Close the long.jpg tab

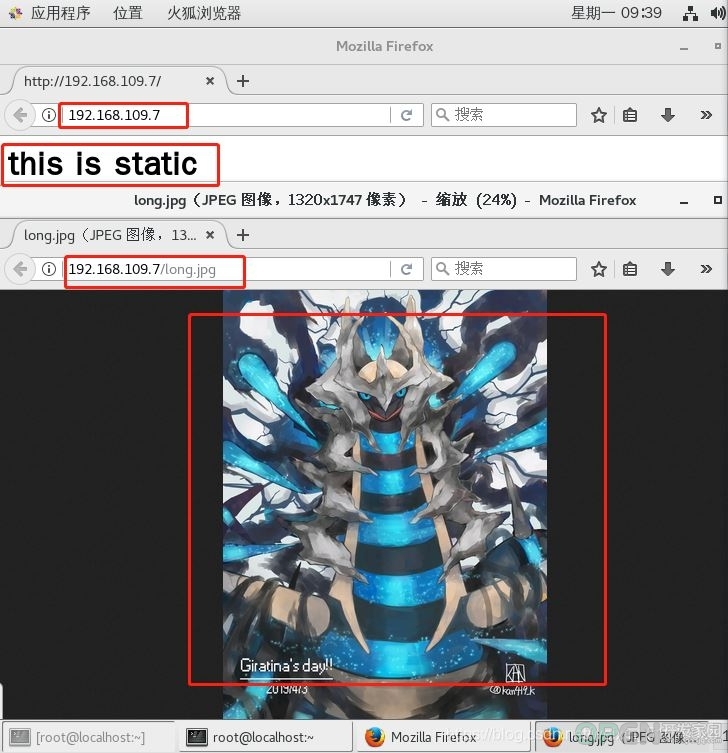pos(210,235)
